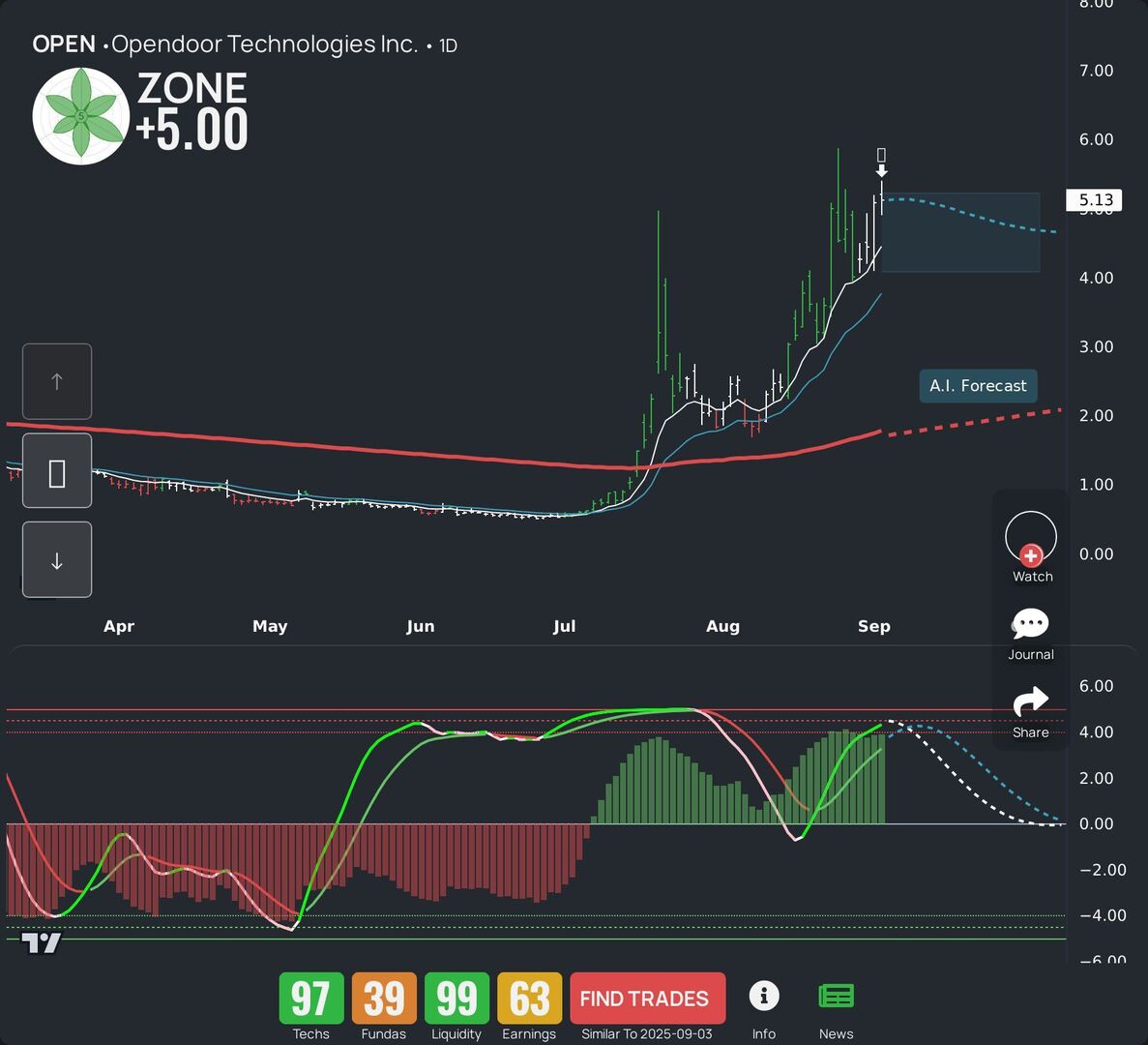Viewport: 1148px width, 1045px height.
Task: Click the Apr label on time axis
Action: click(119, 626)
